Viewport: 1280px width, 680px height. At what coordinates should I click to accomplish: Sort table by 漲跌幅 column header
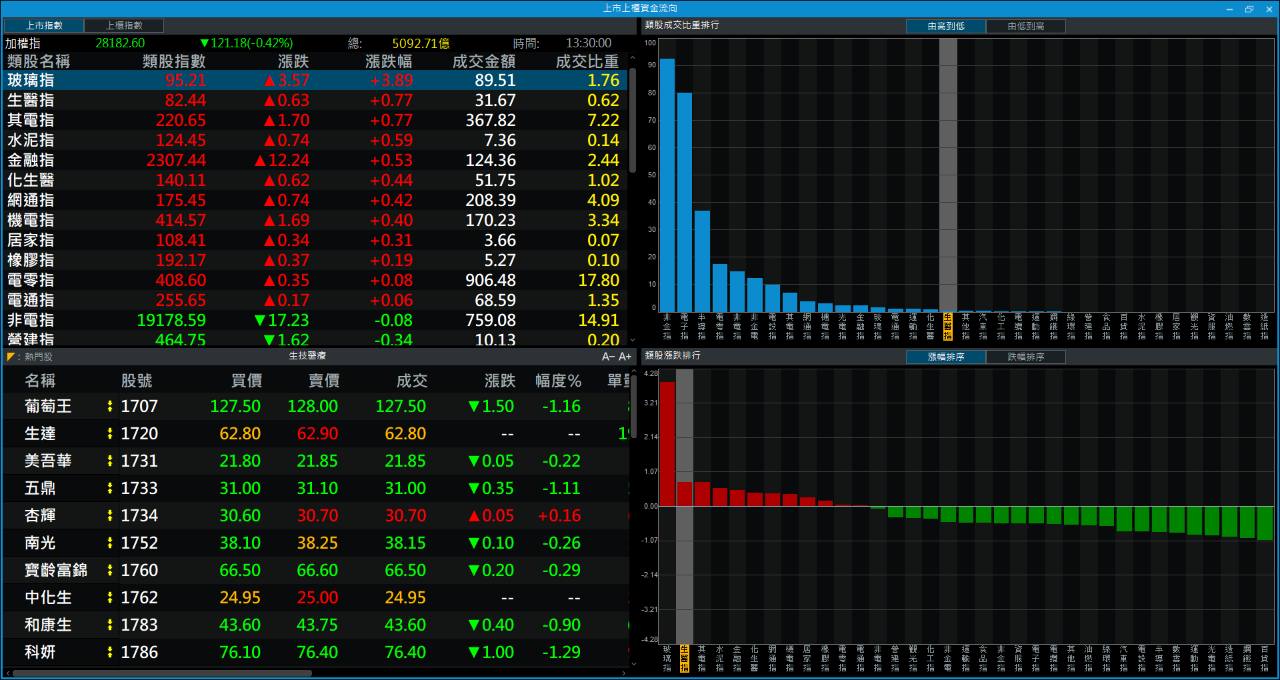pos(388,61)
